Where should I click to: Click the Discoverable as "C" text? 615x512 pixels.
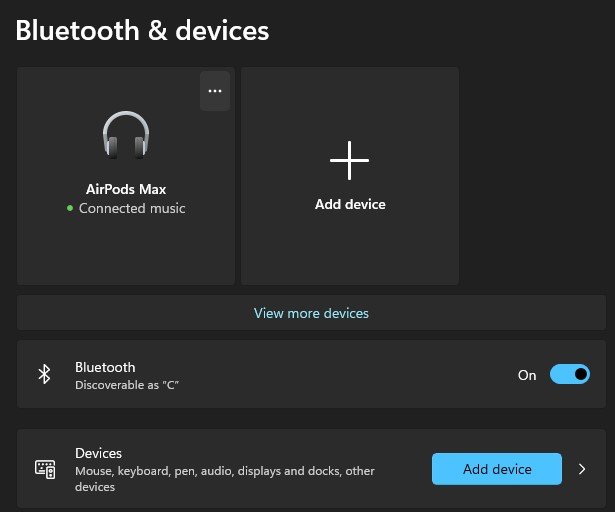(x=127, y=385)
